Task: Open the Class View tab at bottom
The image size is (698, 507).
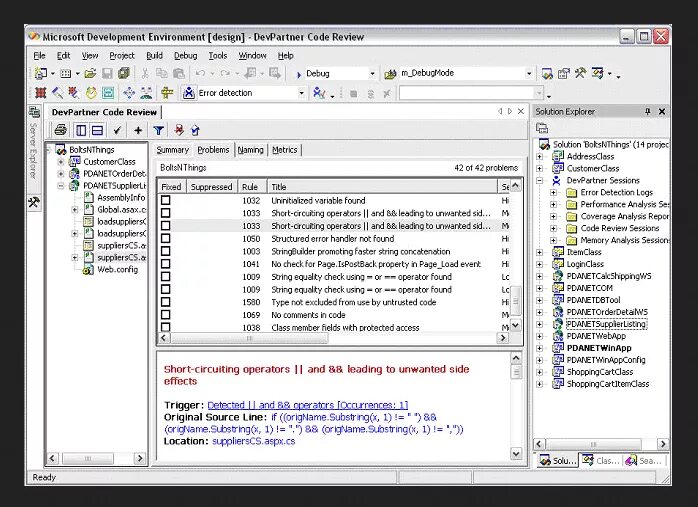Action: pos(601,461)
